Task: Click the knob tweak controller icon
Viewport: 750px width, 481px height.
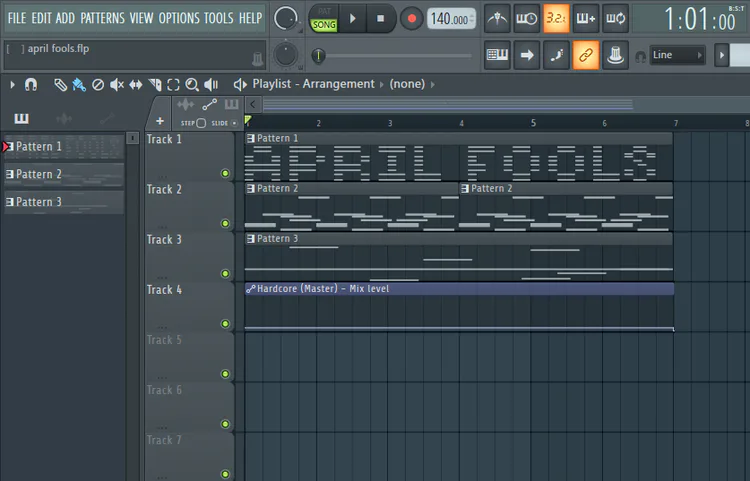Action: [x=616, y=55]
